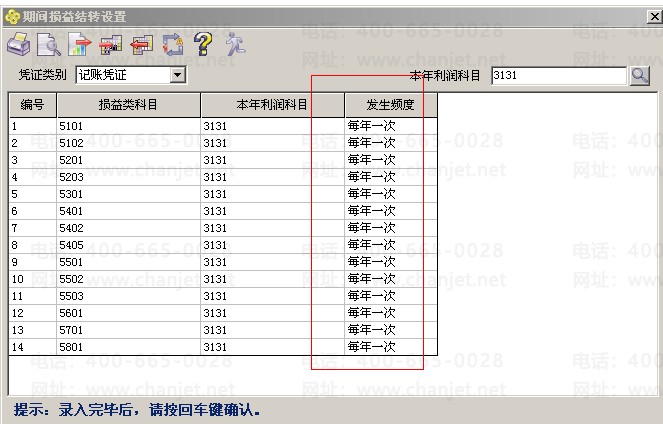The image size is (663, 424).
Task: Select row 1 cell with 5101
Action: 128,126
